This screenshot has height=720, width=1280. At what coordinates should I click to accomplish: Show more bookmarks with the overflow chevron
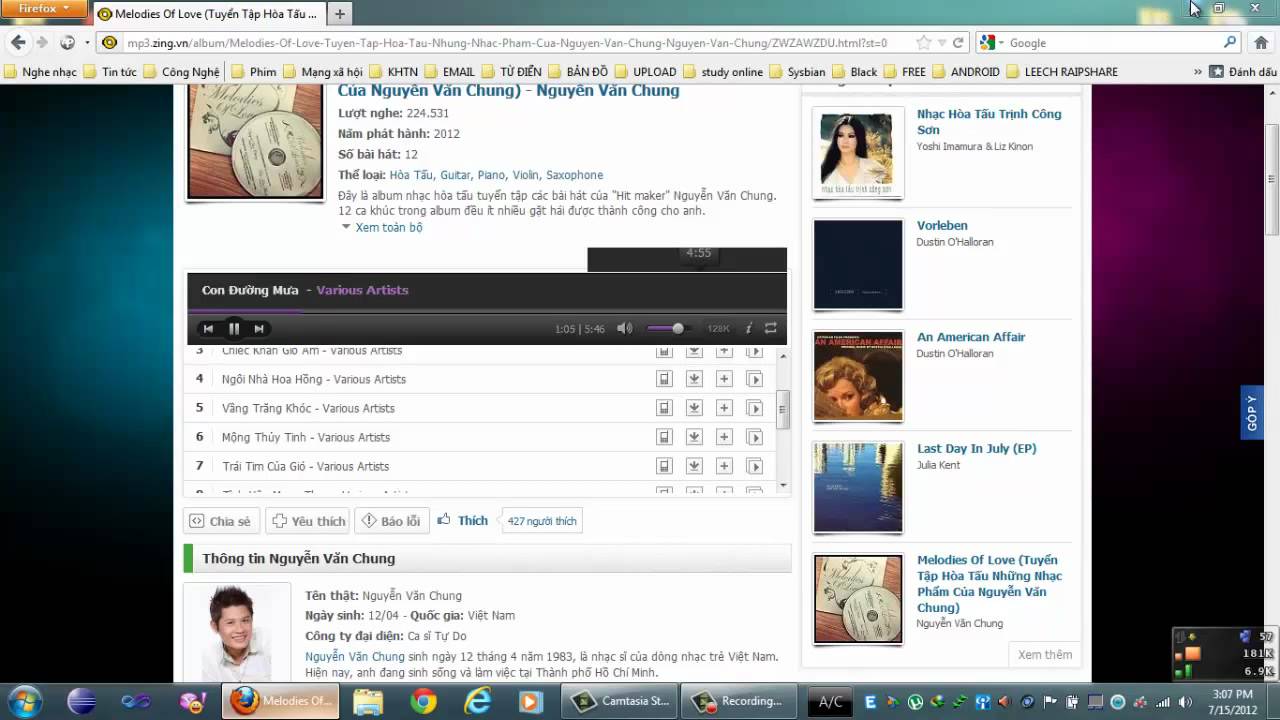pyautogui.click(x=1198, y=72)
